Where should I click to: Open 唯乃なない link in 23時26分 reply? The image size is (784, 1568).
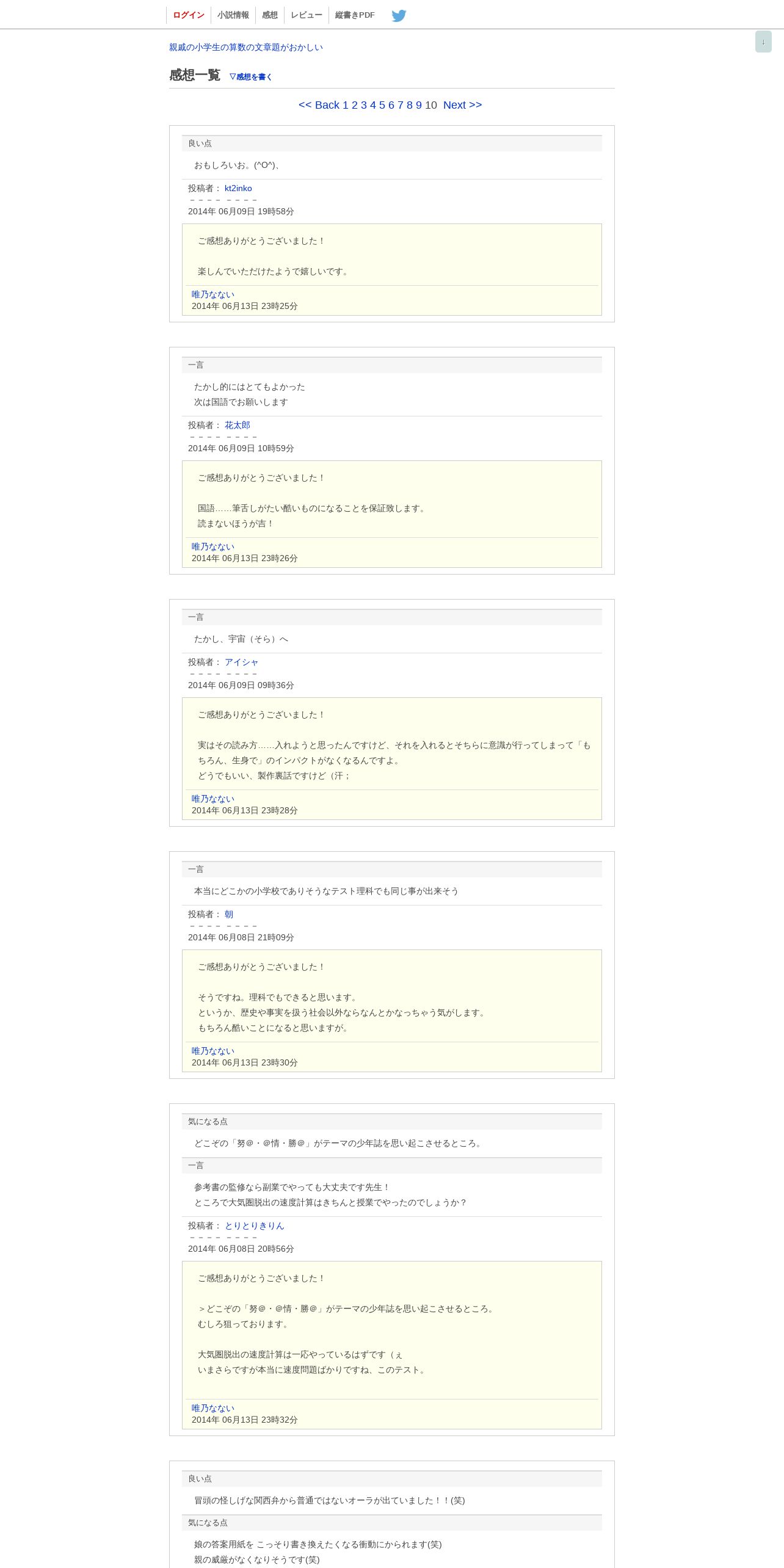pyautogui.click(x=213, y=546)
